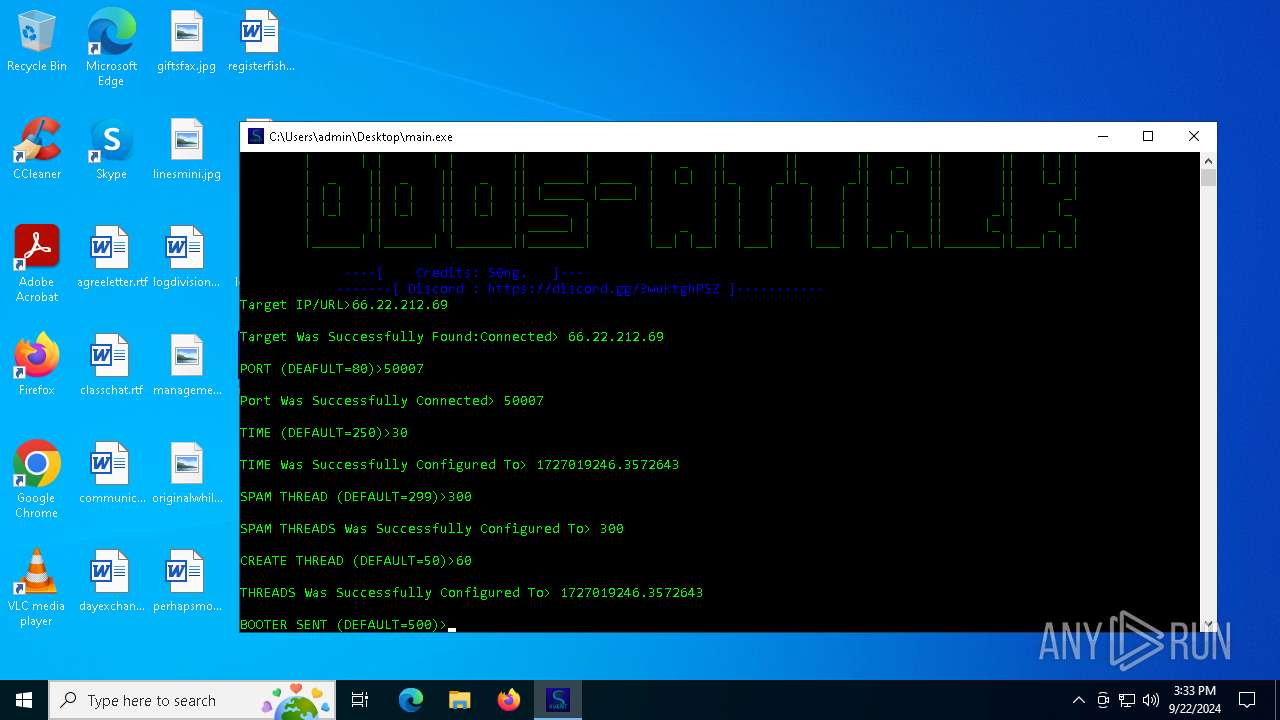Open Task View on the taskbar
1280x720 pixels.
point(360,700)
